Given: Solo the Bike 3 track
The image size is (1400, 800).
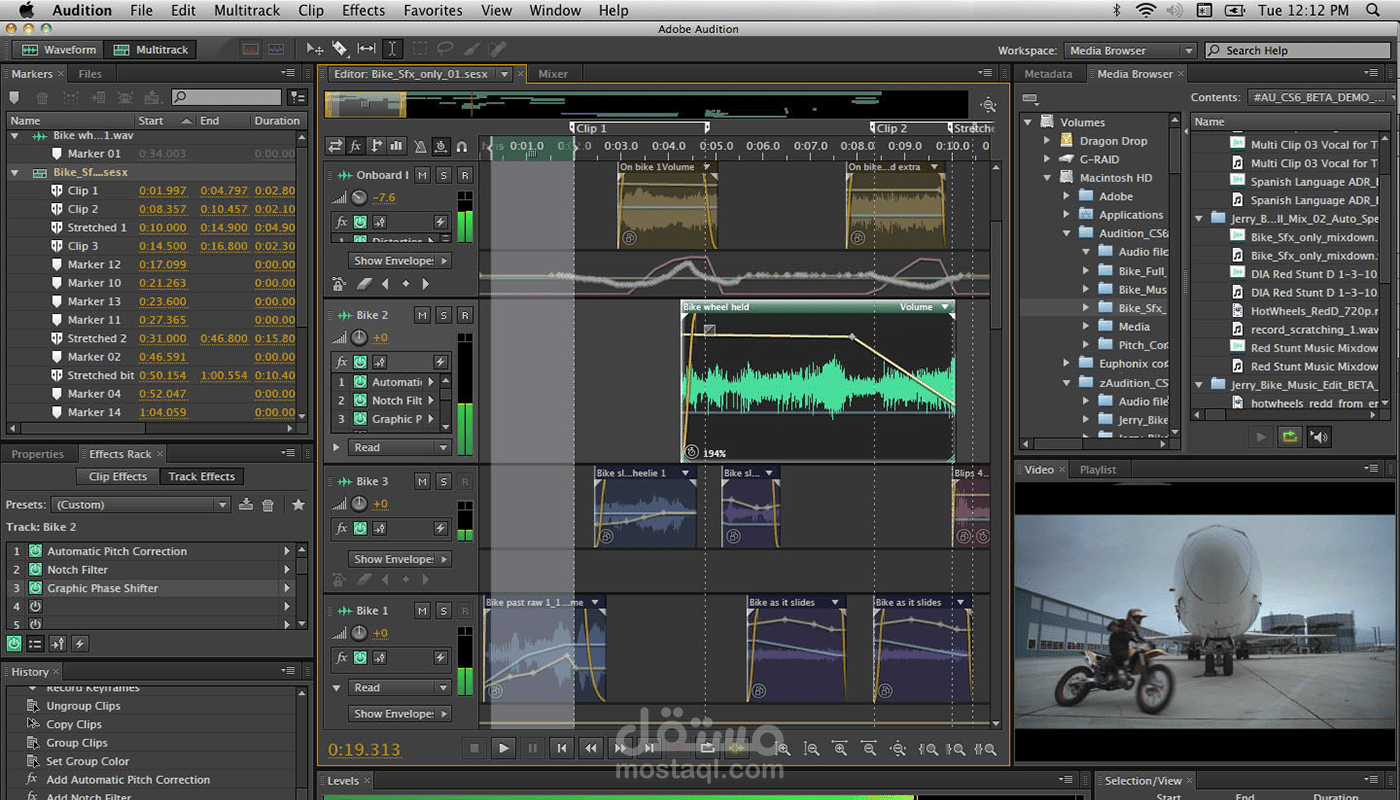Looking at the screenshot, I should [443, 482].
